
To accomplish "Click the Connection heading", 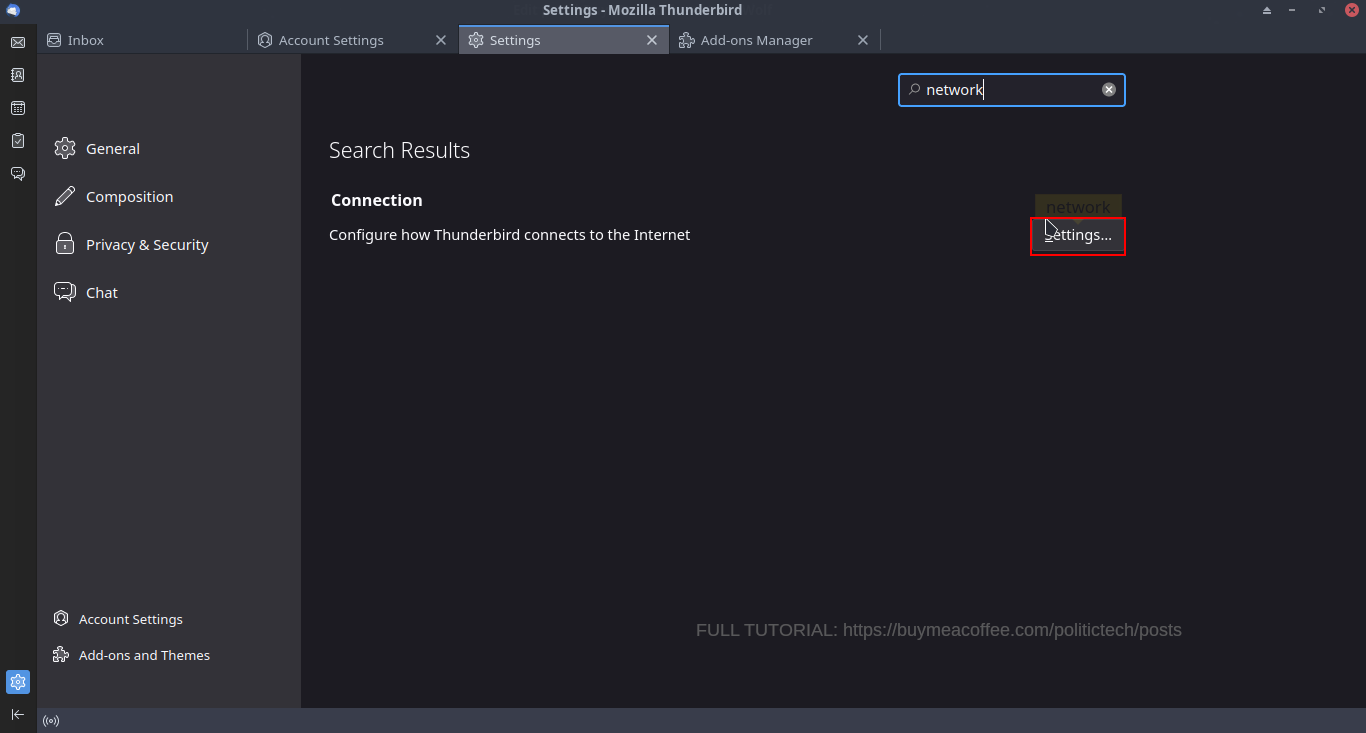I will click(377, 200).
